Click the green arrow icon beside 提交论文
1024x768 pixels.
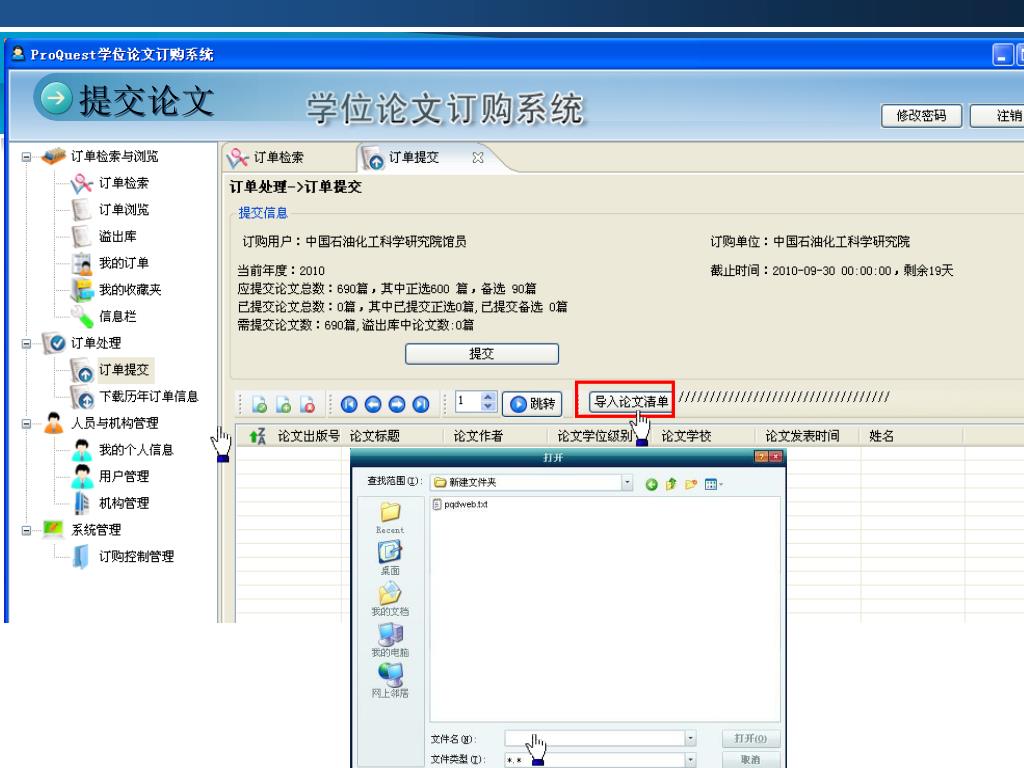tap(56, 98)
